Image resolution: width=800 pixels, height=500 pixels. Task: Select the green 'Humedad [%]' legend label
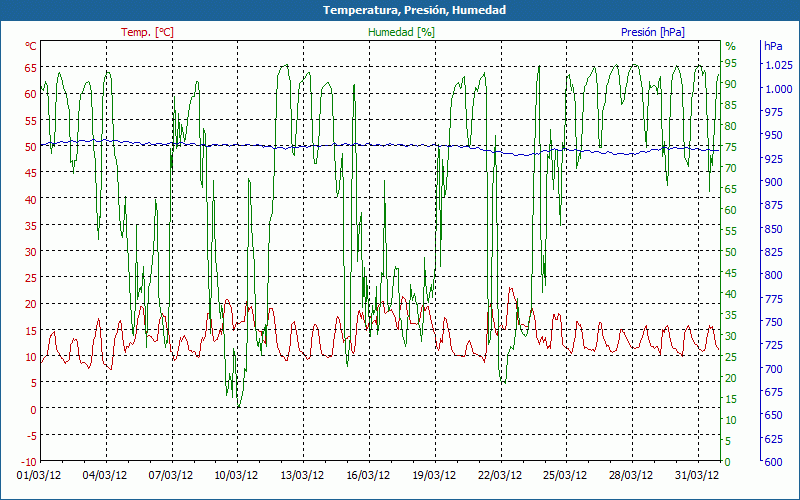coord(402,32)
